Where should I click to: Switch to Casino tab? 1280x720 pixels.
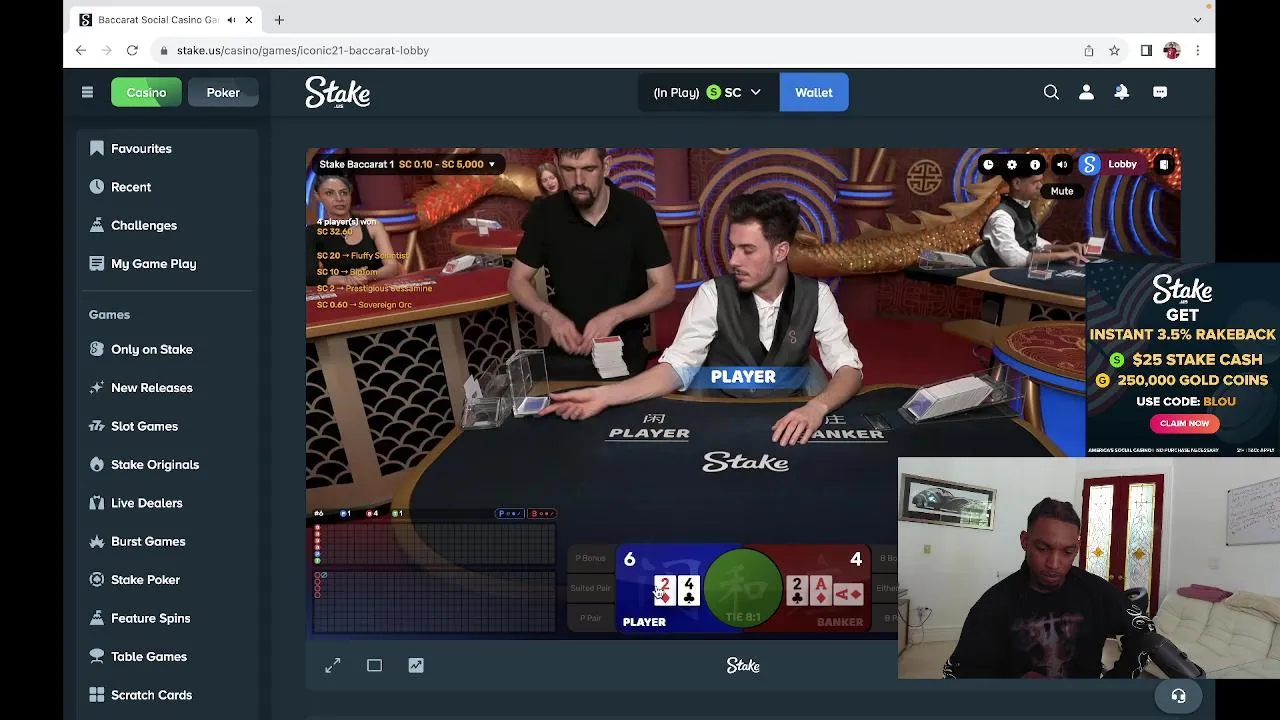(146, 92)
